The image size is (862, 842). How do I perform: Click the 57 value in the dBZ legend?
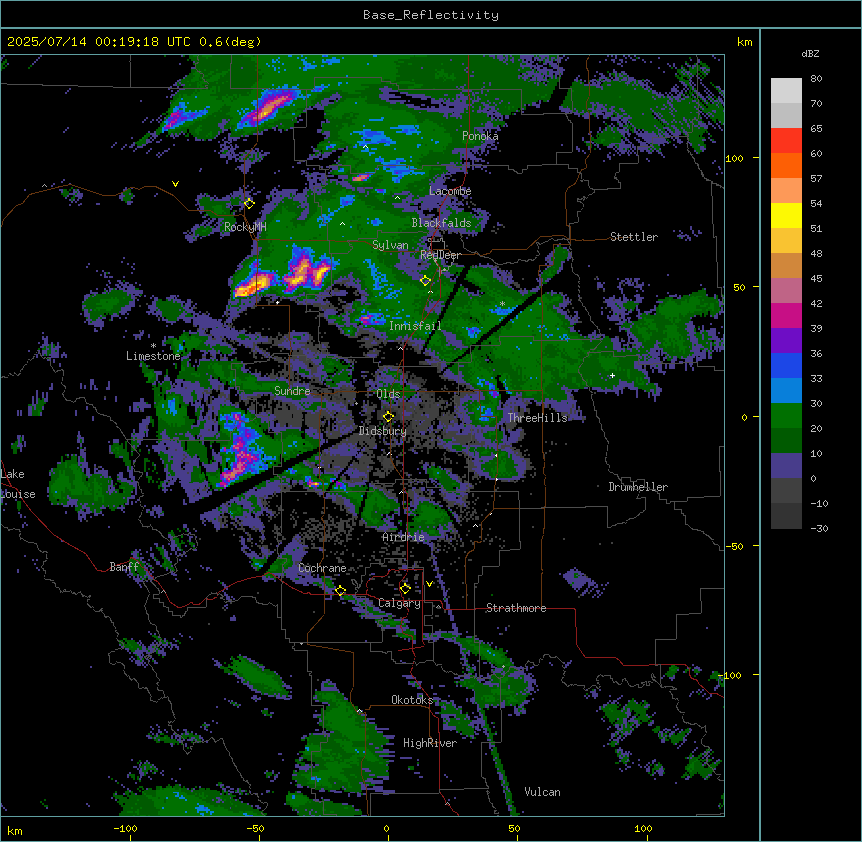816,179
